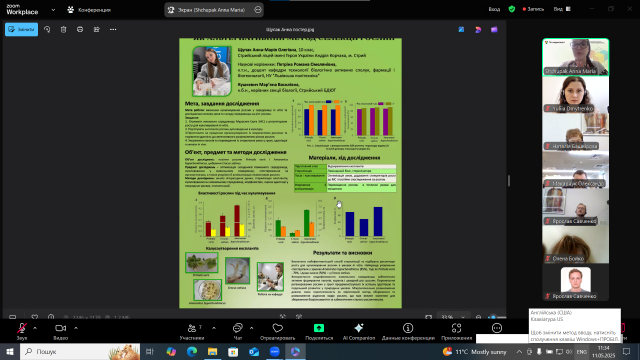Expand video options arrow next to Видео
Image resolution: width=640 pixels, height=360 pixels.
pyautogui.click(x=76, y=328)
